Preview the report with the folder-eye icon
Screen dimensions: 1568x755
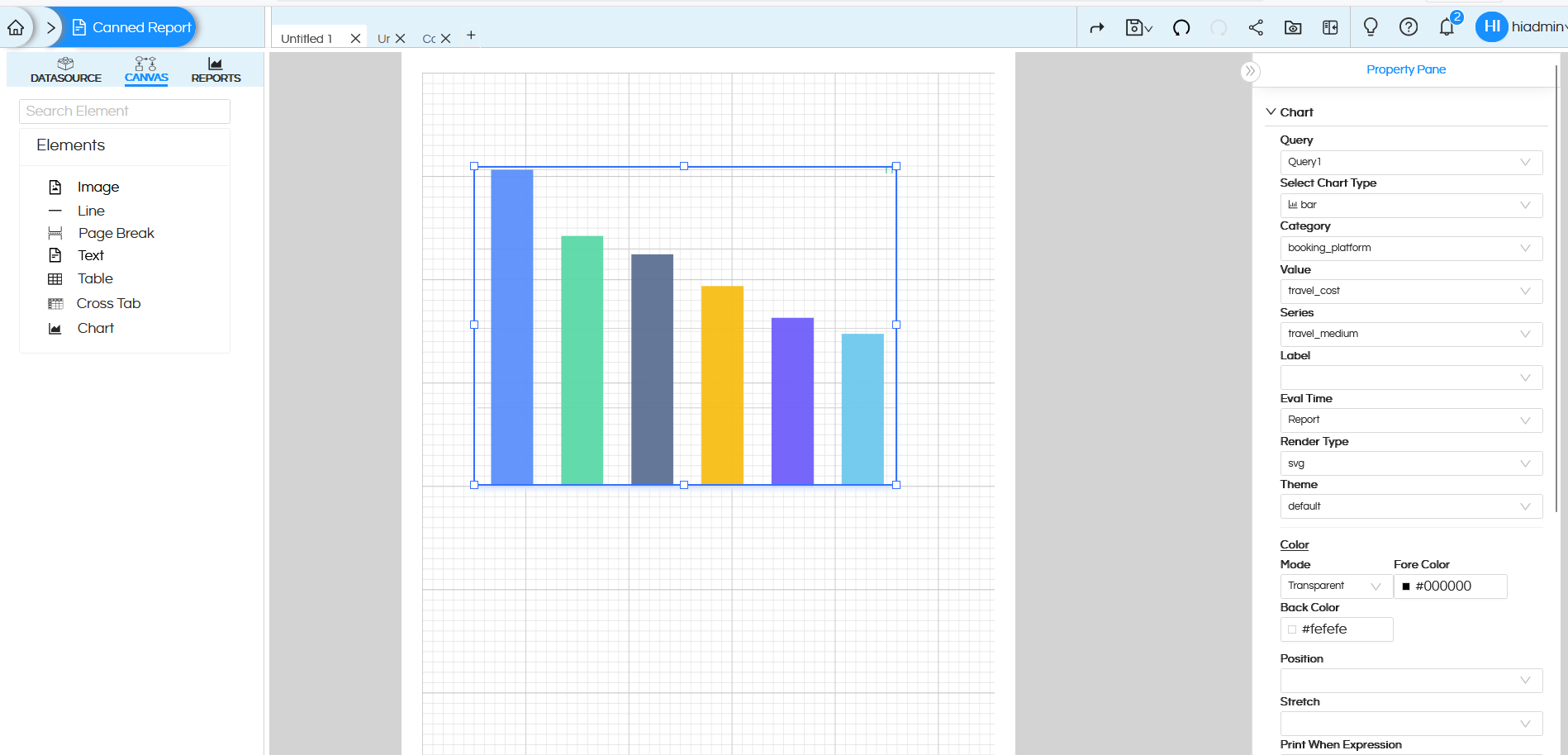tap(1292, 27)
